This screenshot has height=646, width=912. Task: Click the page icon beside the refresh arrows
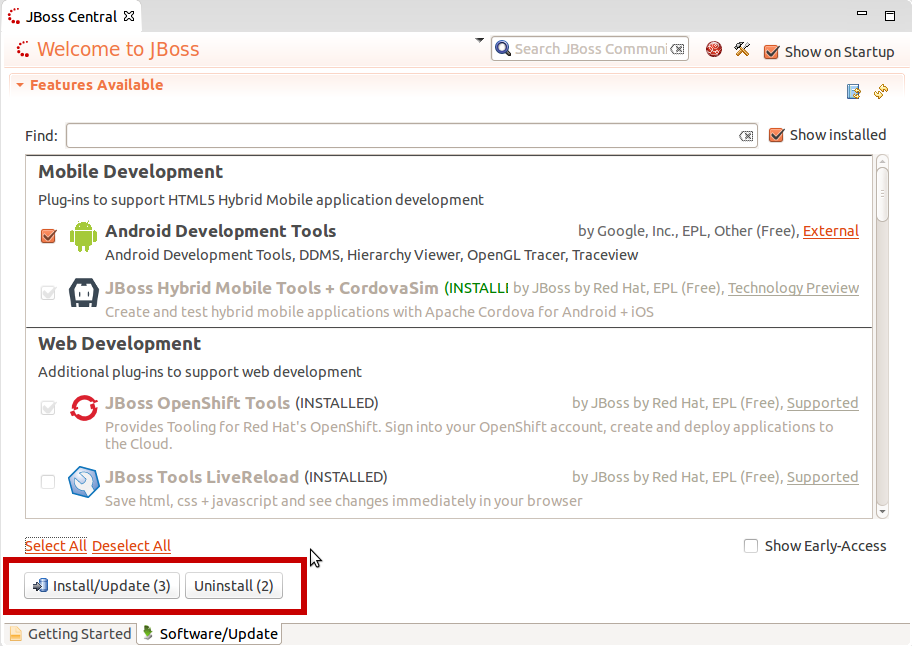point(854,91)
